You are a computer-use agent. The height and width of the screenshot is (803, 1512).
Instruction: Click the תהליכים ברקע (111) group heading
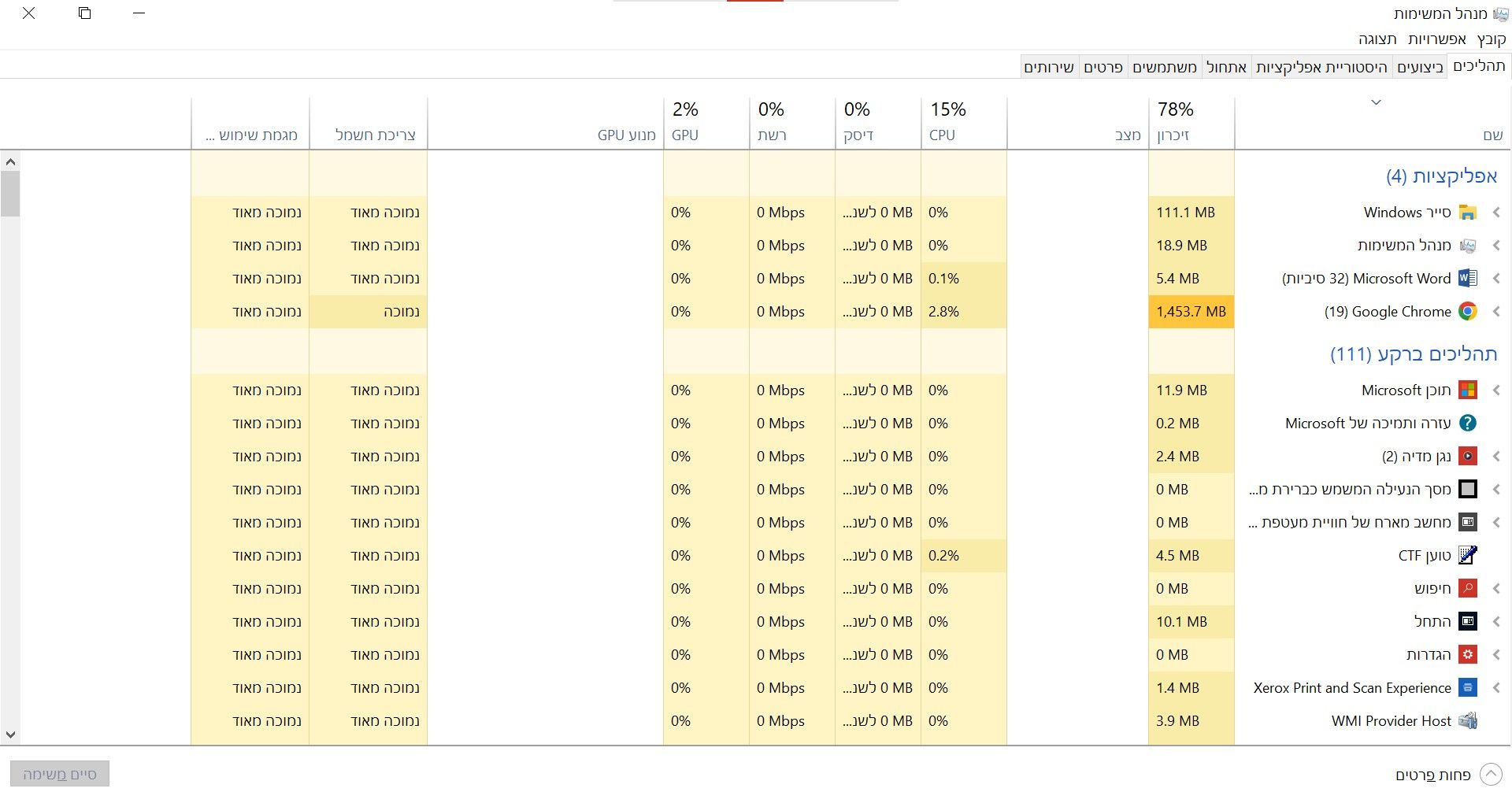pyautogui.click(x=1414, y=354)
